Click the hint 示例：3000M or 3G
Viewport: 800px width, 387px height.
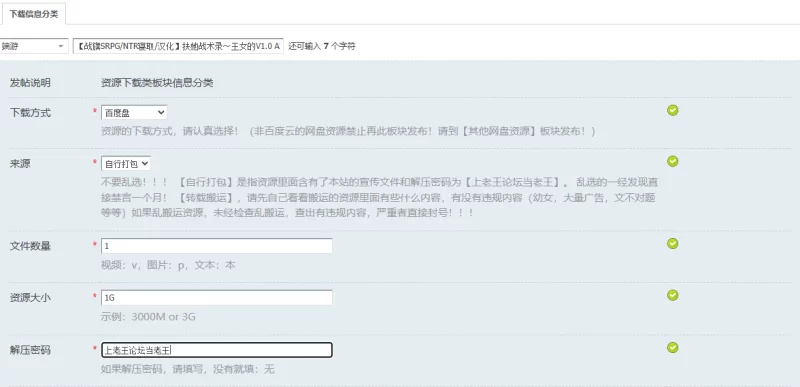pos(148,317)
